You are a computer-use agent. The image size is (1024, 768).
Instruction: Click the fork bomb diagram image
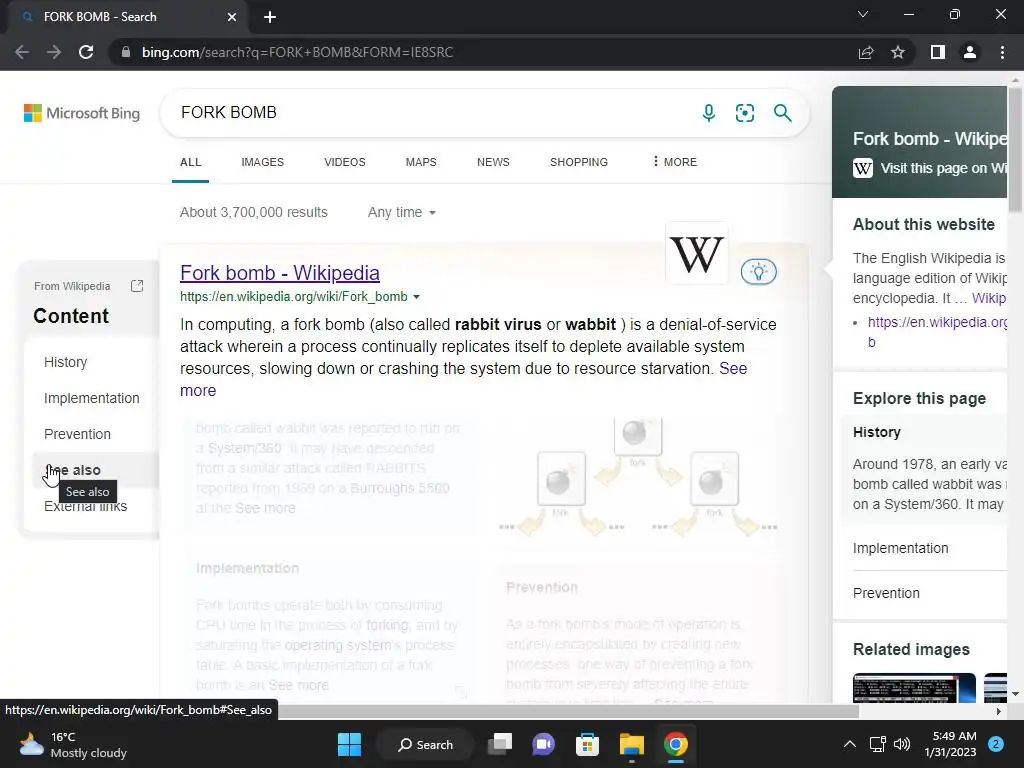(x=637, y=477)
